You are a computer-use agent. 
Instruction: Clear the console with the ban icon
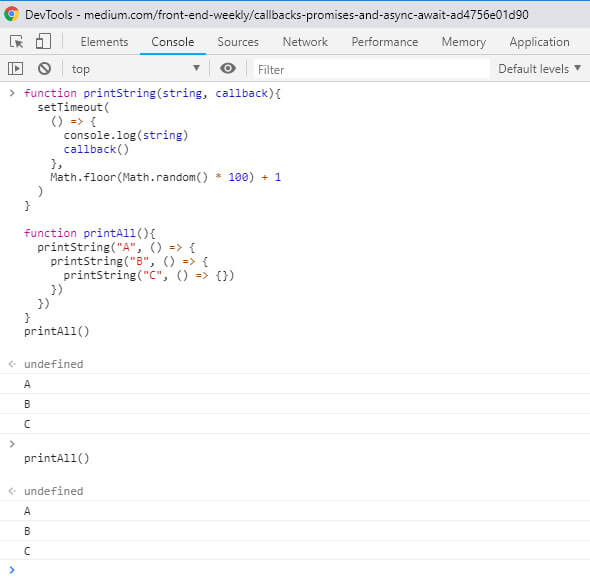pyautogui.click(x=44, y=69)
